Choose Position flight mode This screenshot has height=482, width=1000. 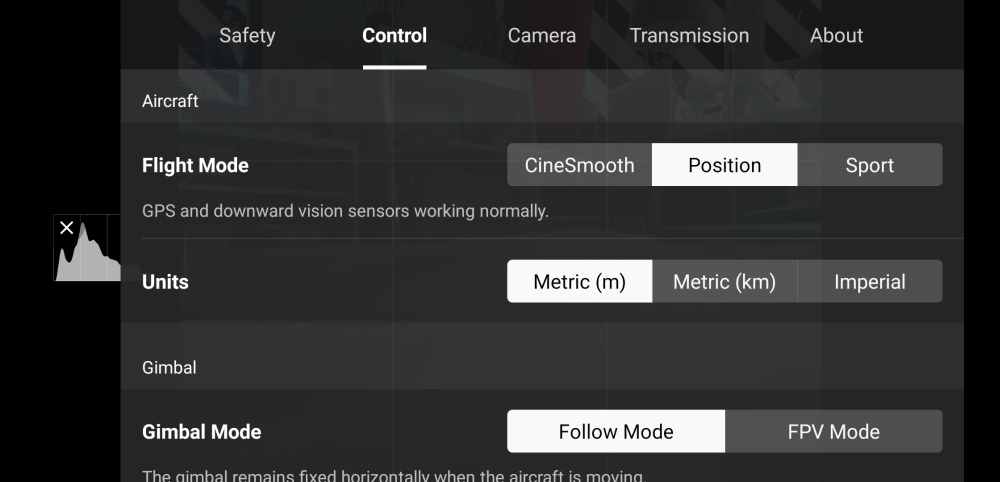pos(724,165)
